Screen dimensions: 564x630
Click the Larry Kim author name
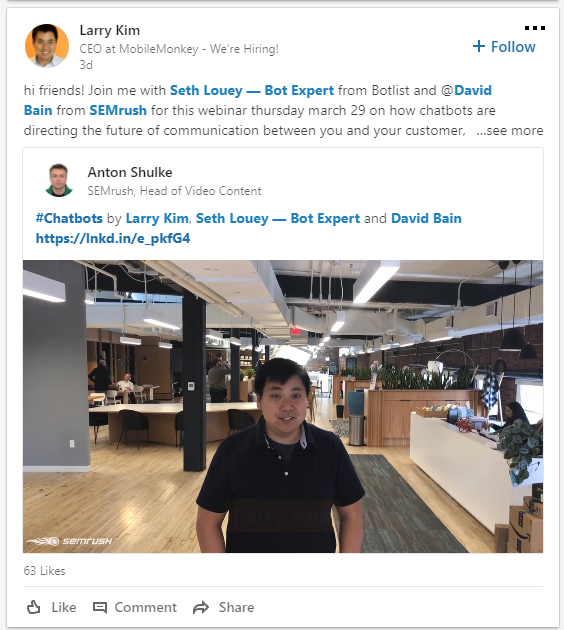(110, 31)
